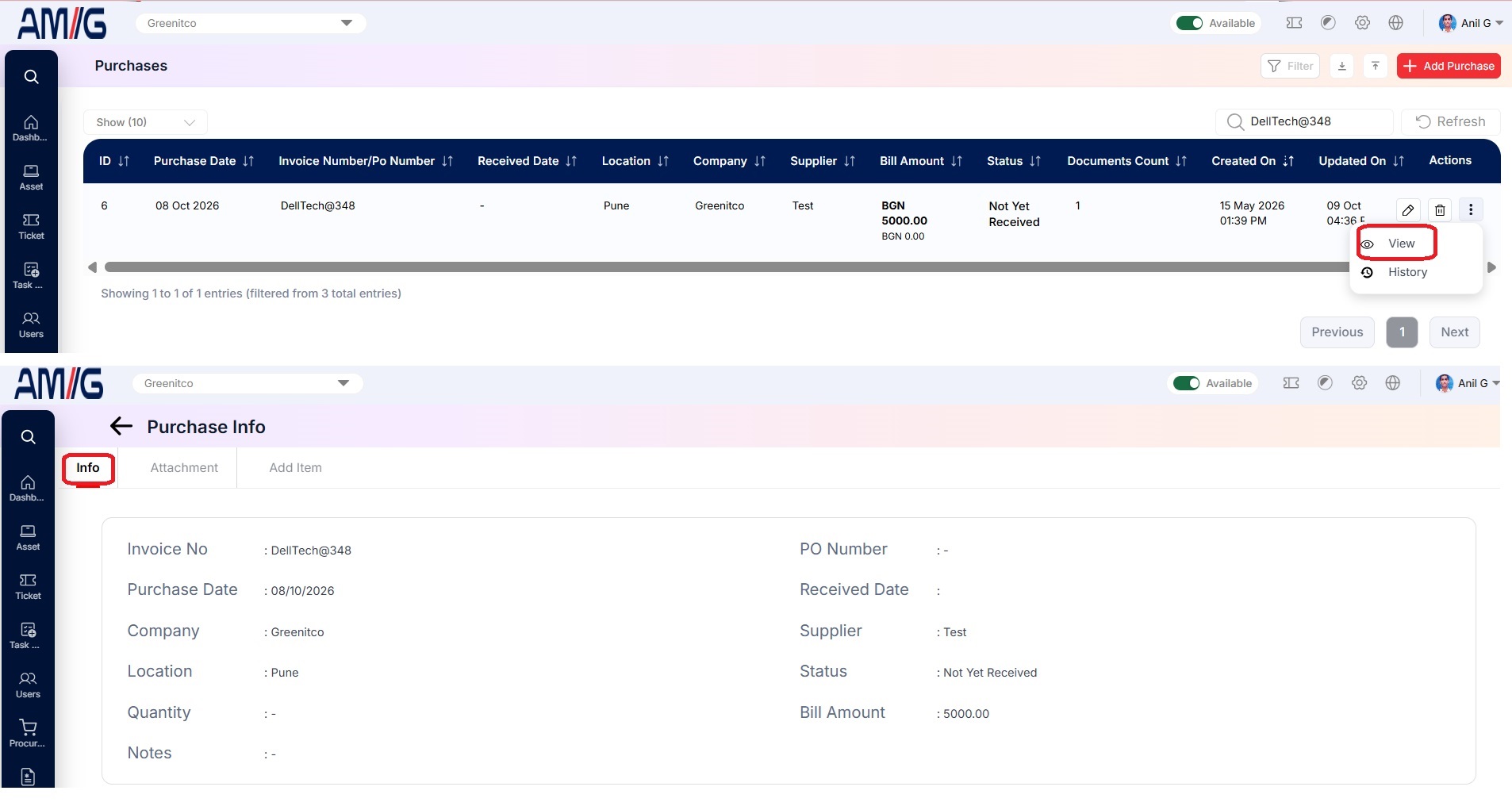The height and width of the screenshot is (802, 1512).
Task: Open Ticket in upper sidebar
Action: (31, 227)
